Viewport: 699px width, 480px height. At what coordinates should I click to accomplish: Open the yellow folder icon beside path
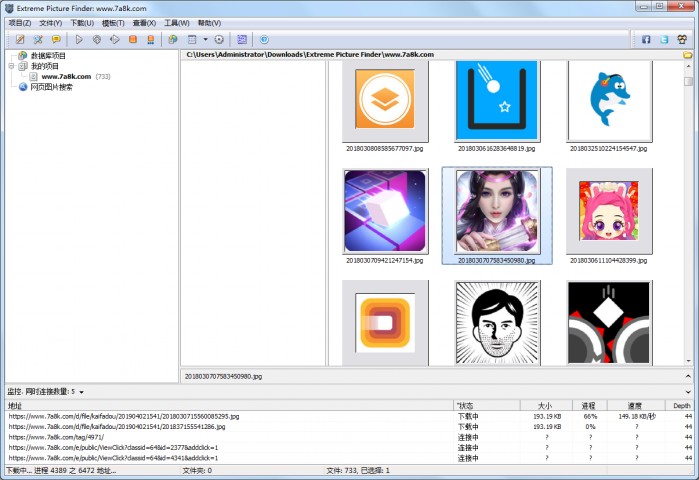click(688, 54)
